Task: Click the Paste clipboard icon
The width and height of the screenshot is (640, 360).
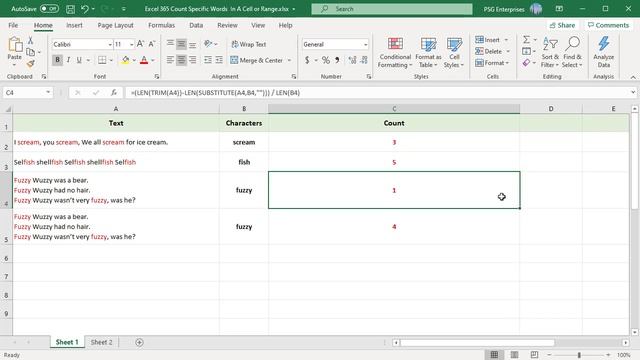Action: tap(15, 45)
